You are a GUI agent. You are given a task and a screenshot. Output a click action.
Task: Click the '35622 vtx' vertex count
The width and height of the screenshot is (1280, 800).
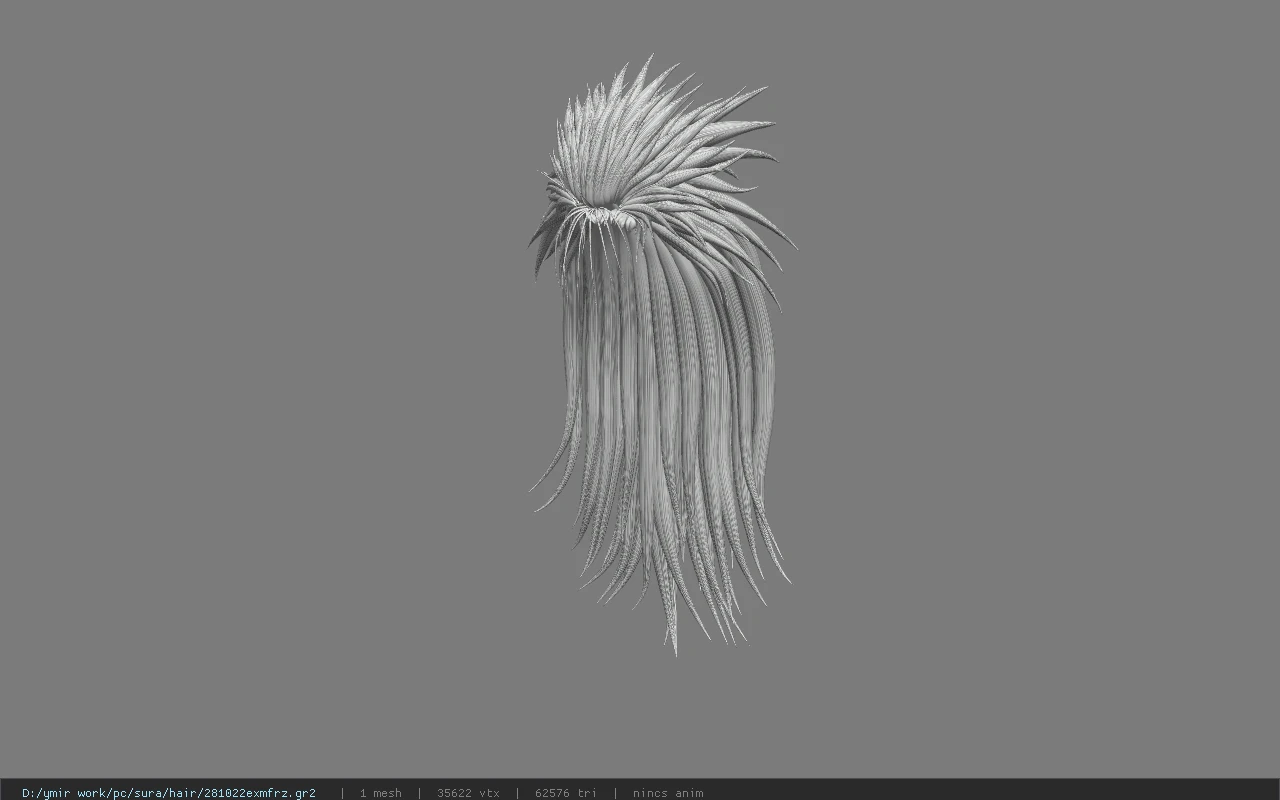(x=468, y=793)
